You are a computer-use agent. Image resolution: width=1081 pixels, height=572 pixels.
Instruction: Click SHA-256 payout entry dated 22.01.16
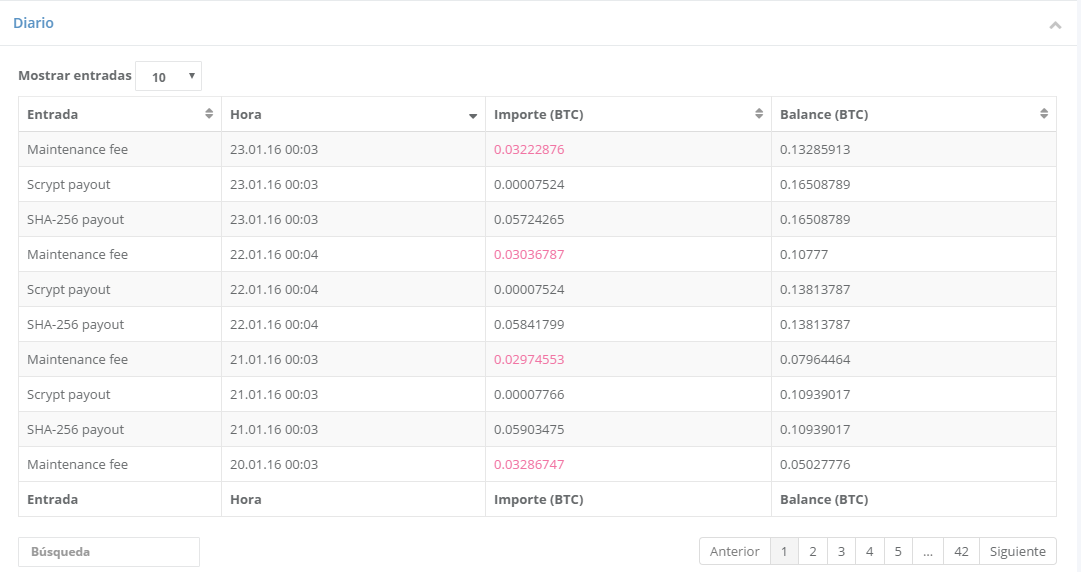[x=75, y=325]
